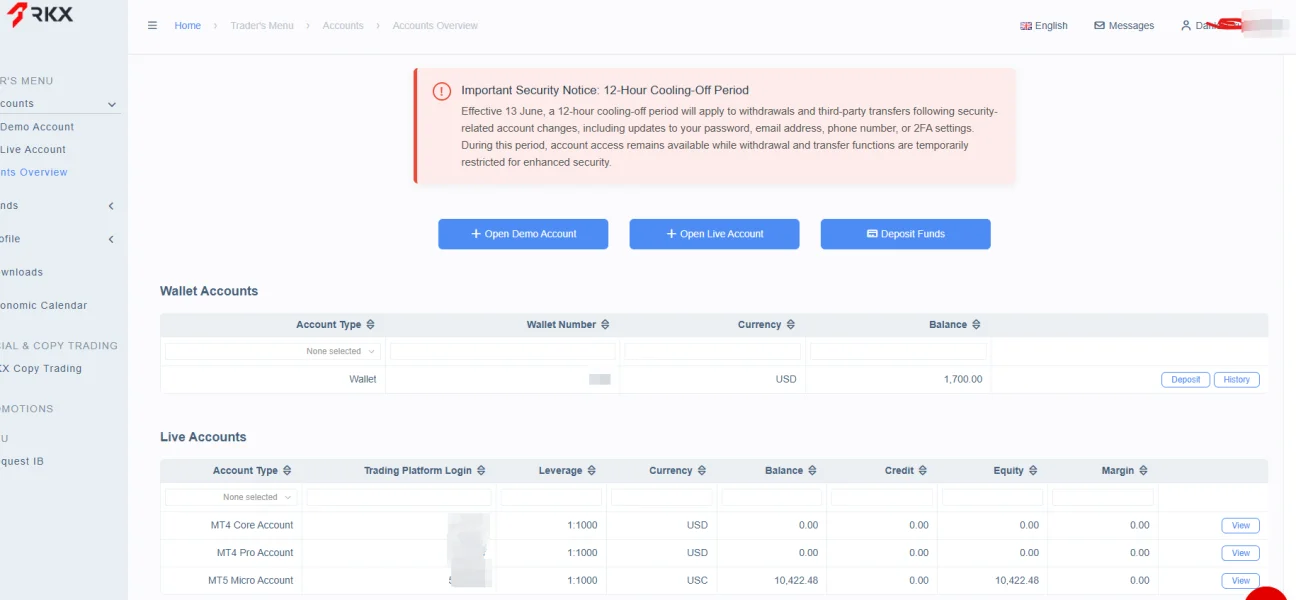Open Live Account sidebar item
The width and height of the screenshot is (1296, 600).
coord(33,150)
